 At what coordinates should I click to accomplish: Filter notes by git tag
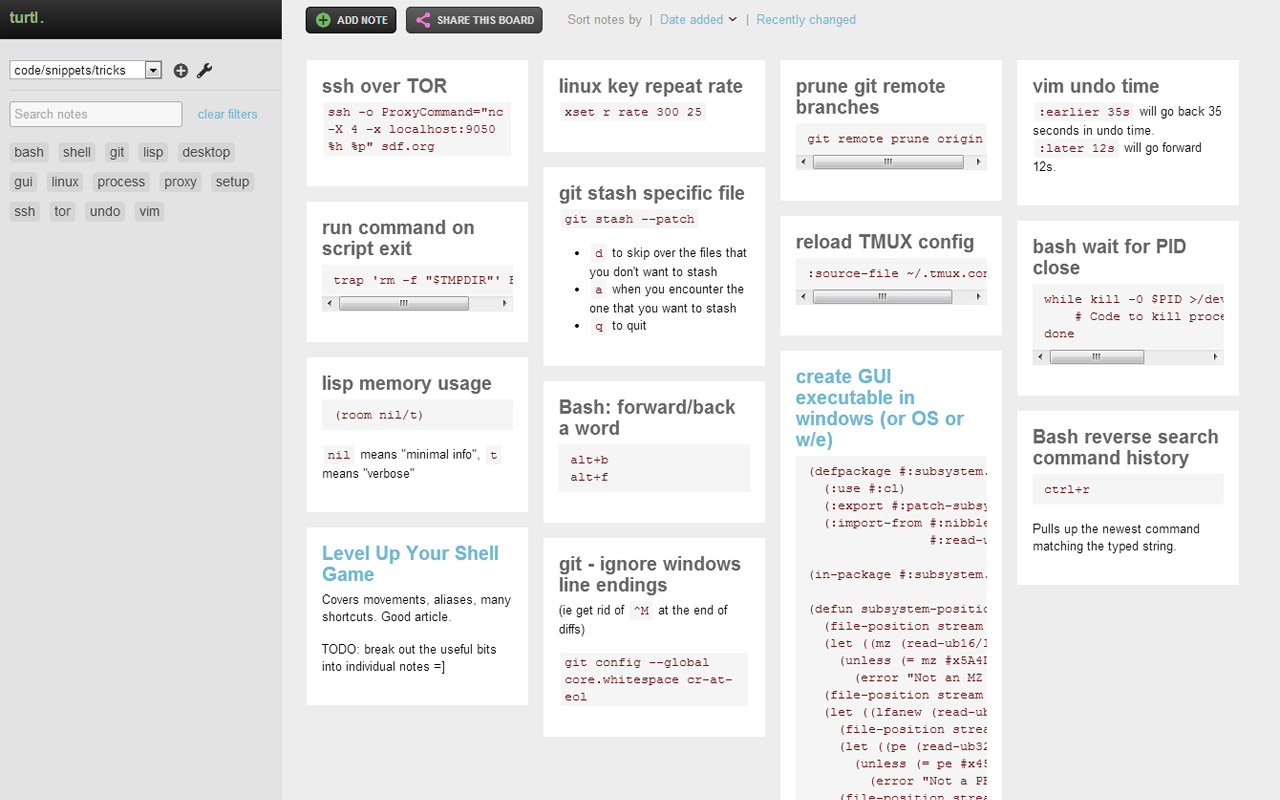[117, 152]
